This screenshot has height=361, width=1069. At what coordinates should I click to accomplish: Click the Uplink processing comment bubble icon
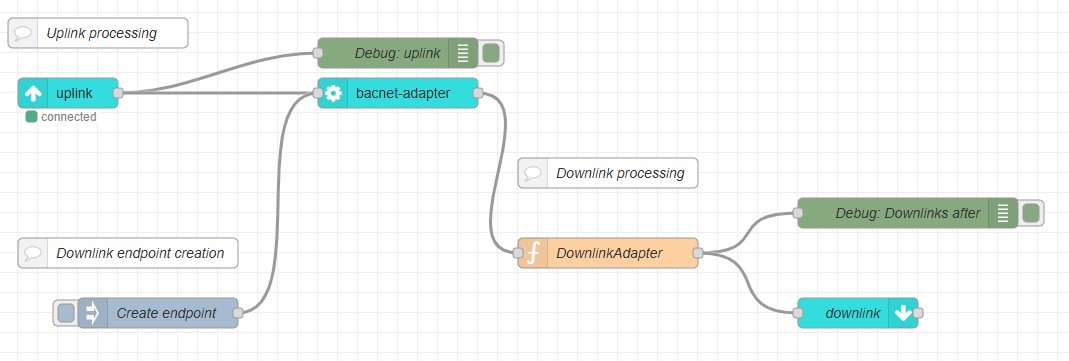[24, 33]
